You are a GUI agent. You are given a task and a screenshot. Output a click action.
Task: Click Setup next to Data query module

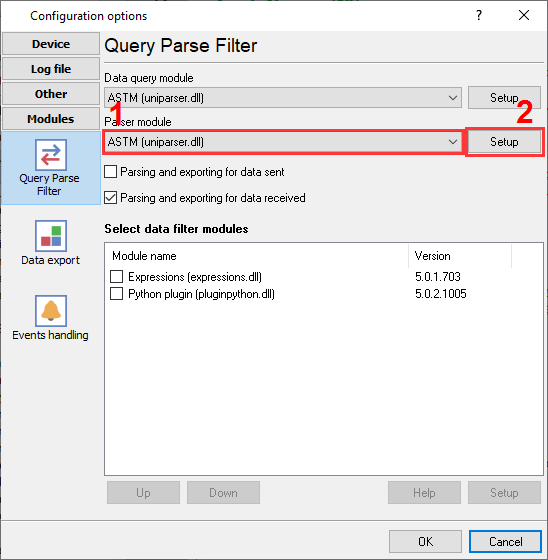[504, 98]
